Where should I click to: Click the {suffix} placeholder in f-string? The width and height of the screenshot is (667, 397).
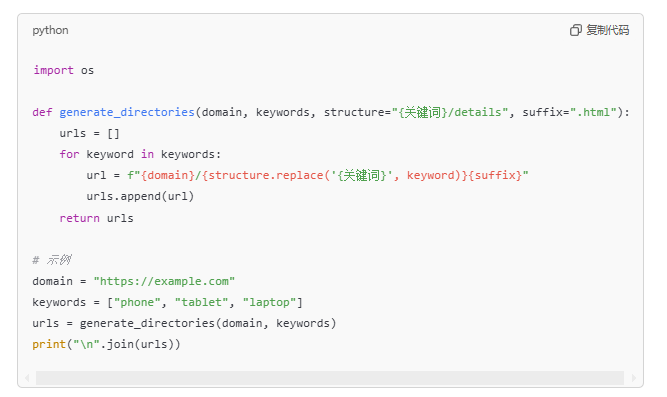(x=495, y=175)
